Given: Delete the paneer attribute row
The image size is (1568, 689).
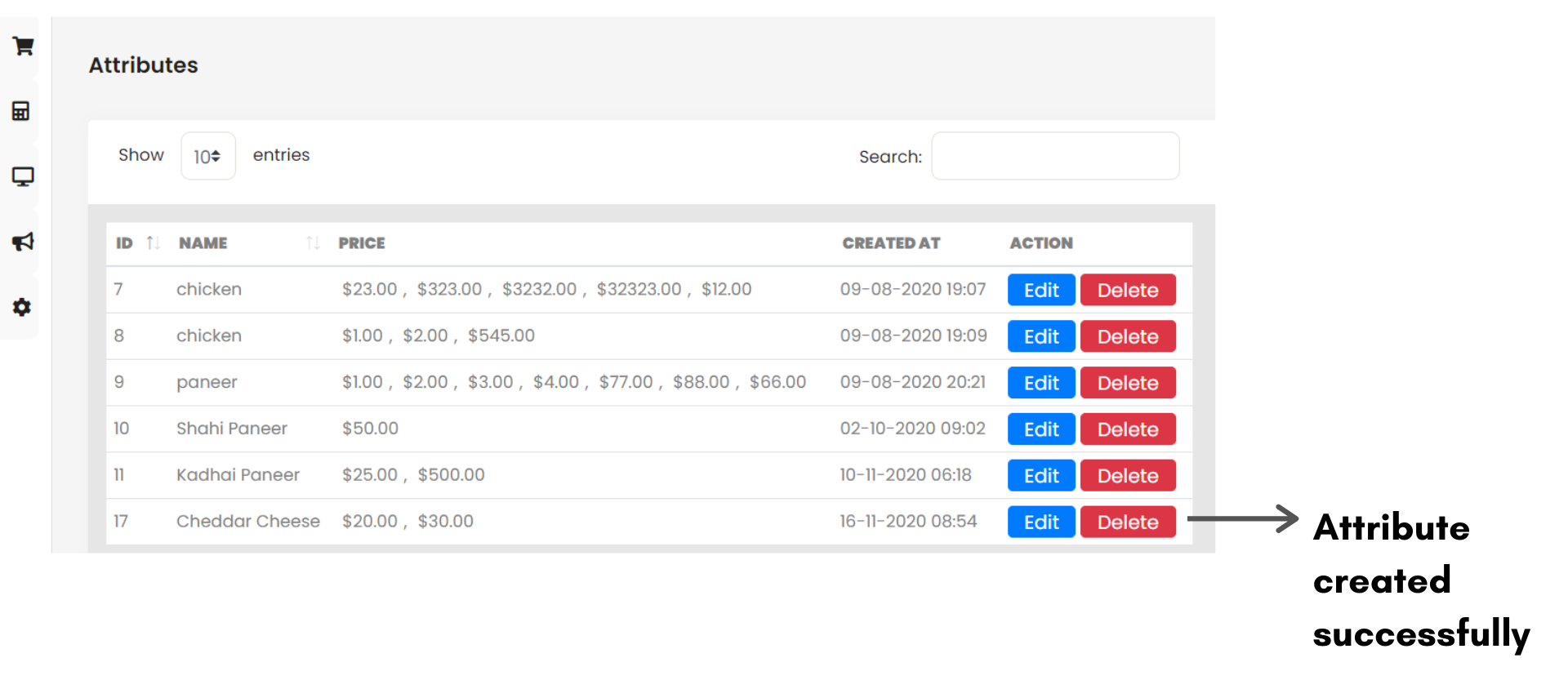Looking at the screenshot, I should click(1127, 383).
